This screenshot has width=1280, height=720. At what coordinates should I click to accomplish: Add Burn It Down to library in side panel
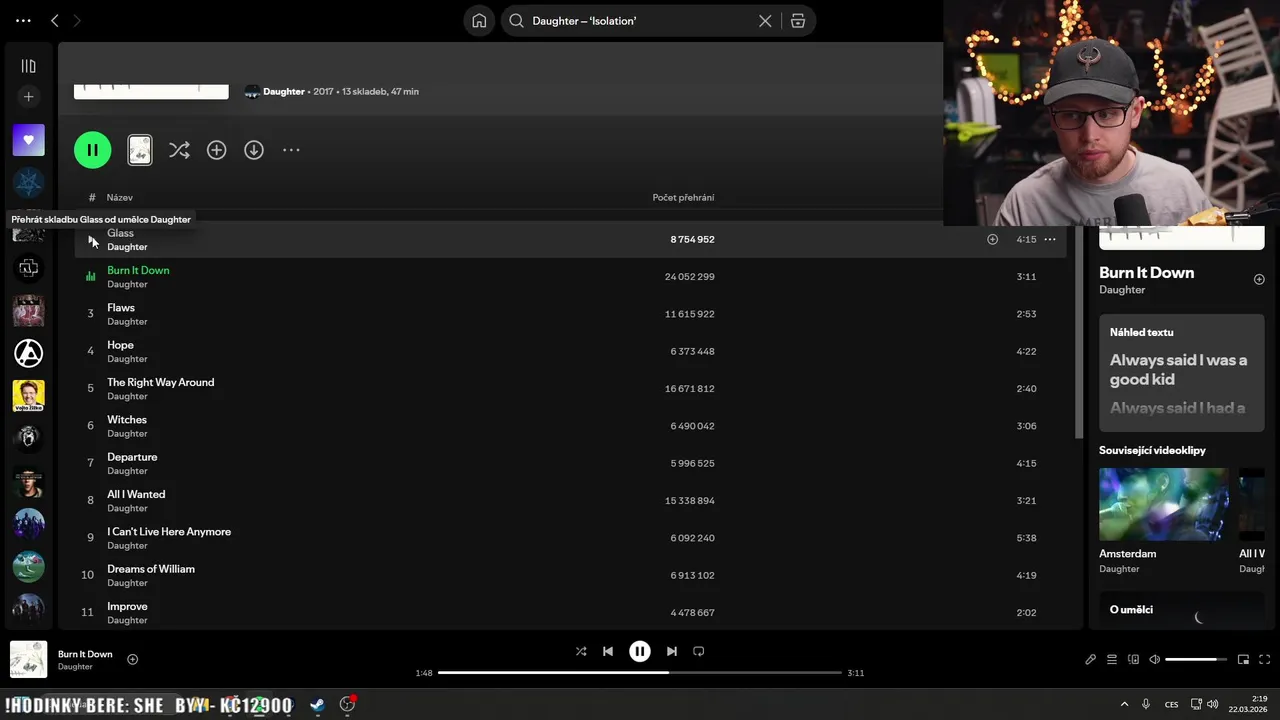(1259, 280)
